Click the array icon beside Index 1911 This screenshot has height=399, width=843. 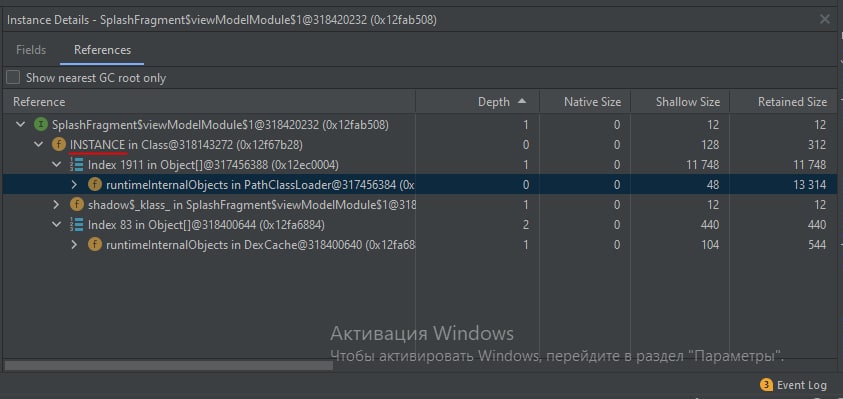point(76,165)
